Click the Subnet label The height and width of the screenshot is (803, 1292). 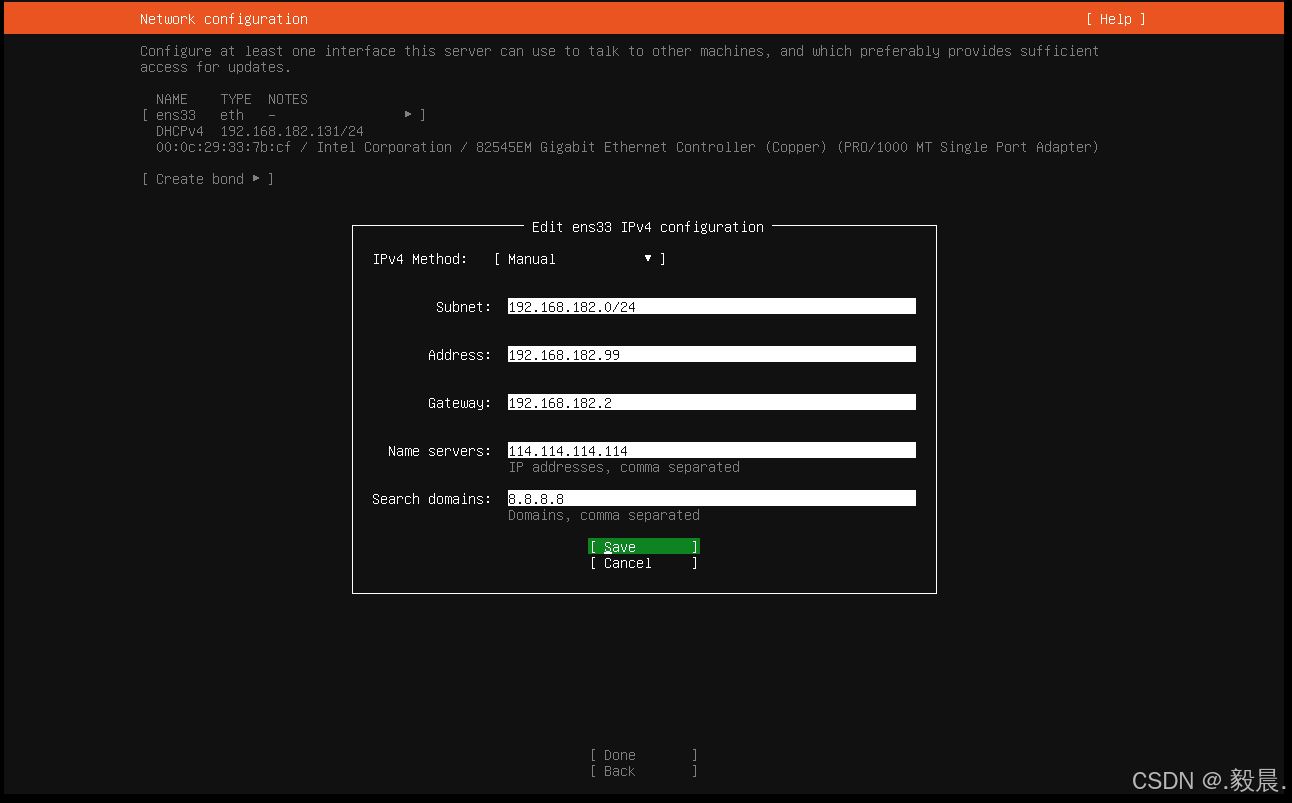click(x=464, y=307)
